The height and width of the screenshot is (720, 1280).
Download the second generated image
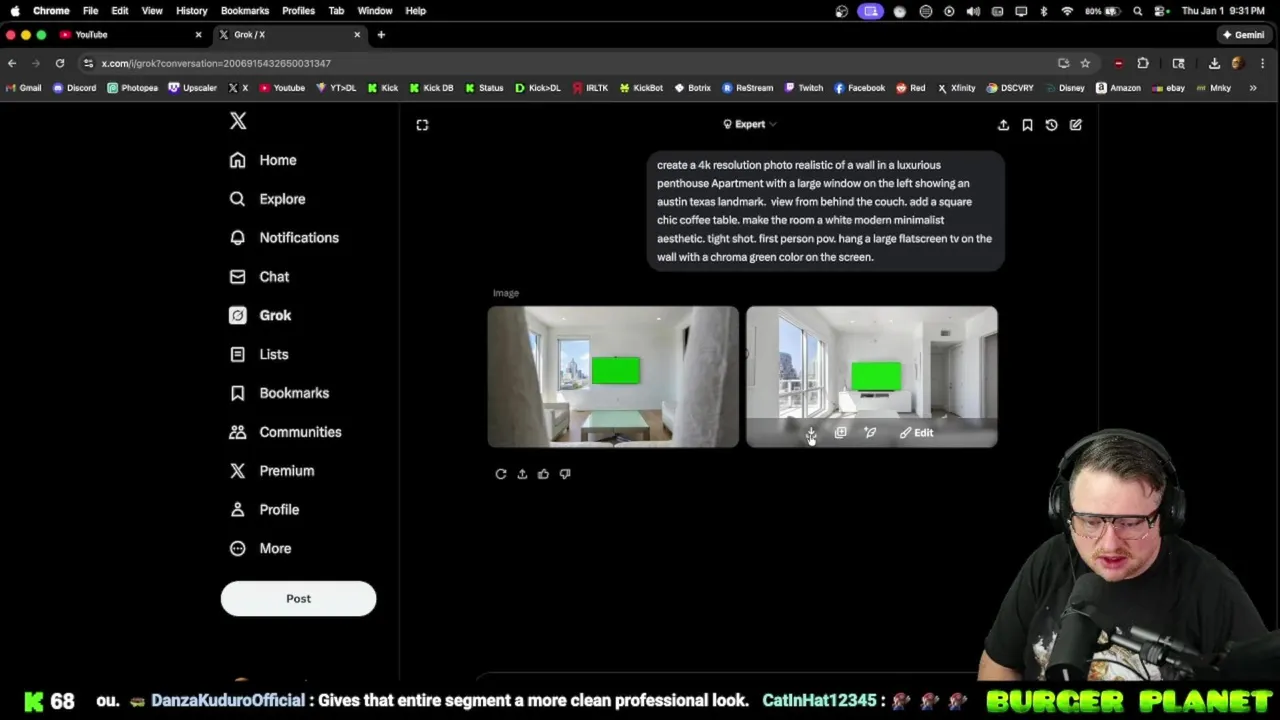click(x=811, y=433)
